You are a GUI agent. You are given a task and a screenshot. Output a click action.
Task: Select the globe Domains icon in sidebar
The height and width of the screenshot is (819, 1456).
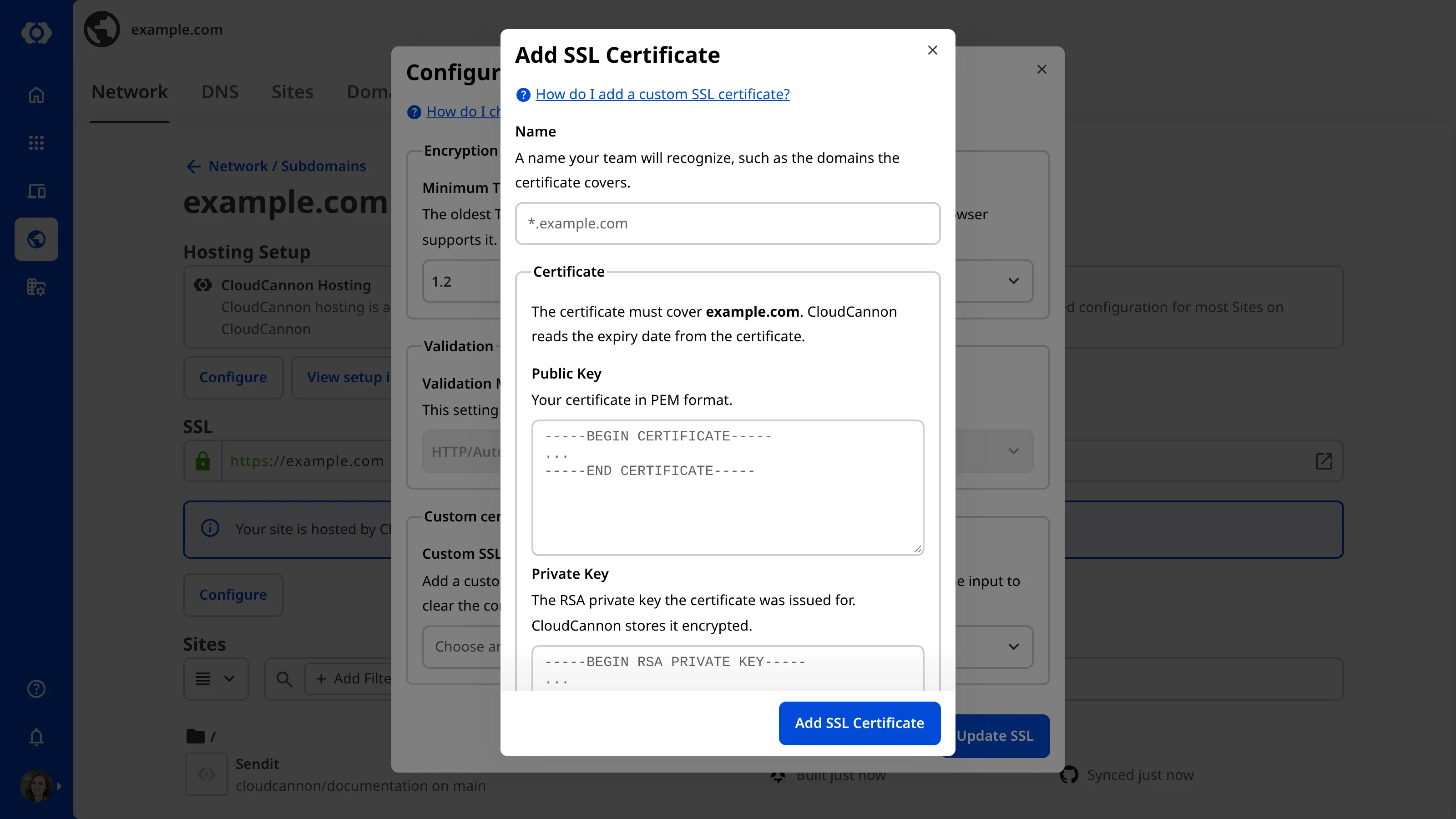(36, 239)
